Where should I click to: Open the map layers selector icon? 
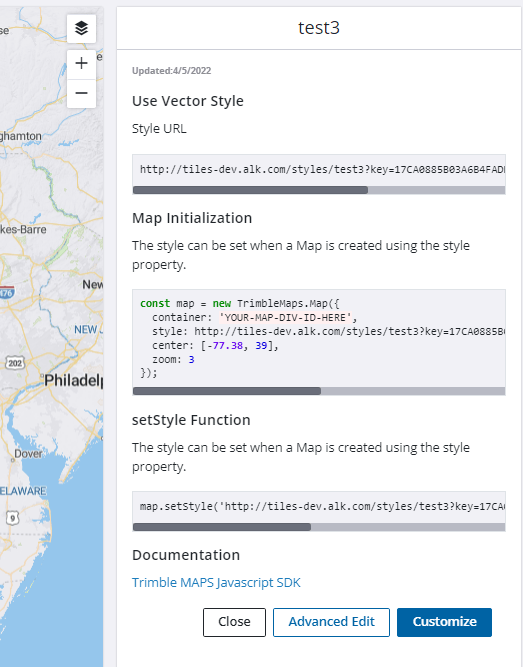(x=81, y=29)
